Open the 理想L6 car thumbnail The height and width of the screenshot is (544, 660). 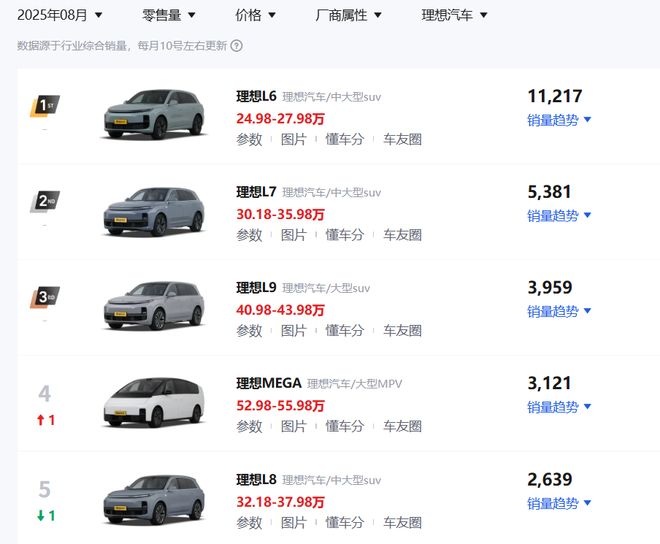tap(153, 115)
